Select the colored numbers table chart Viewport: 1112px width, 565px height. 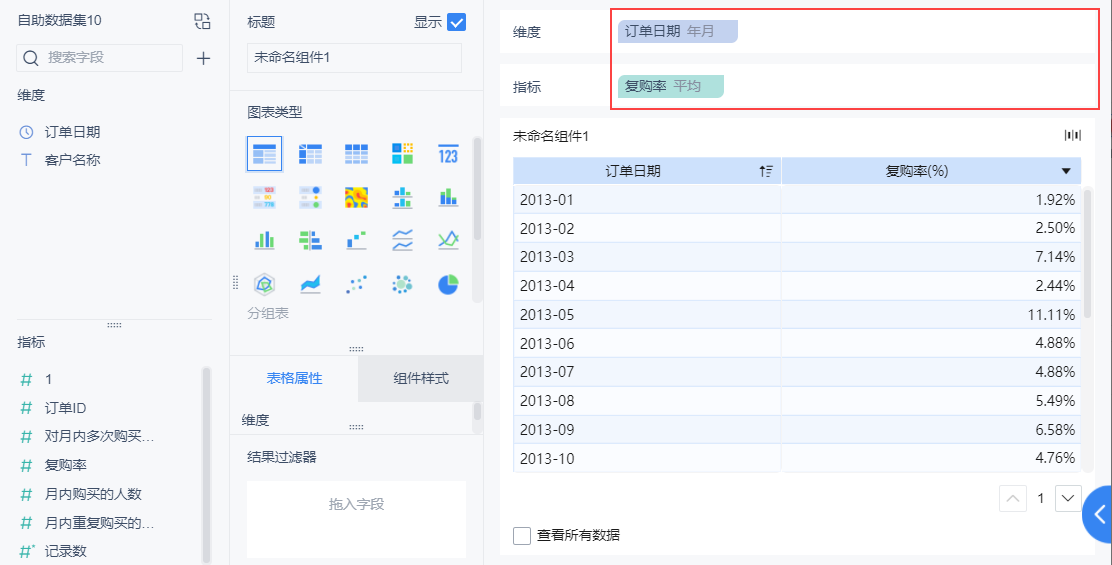click(265, 197)
